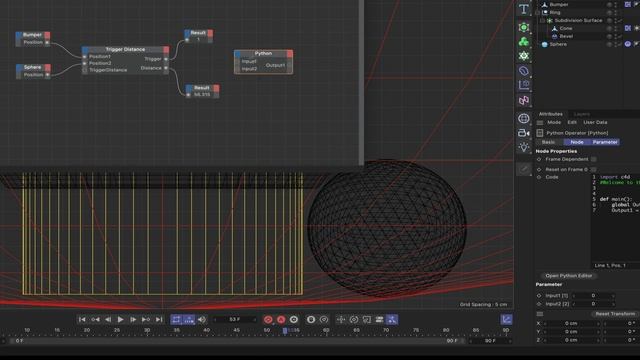Select the Cone object row
This screenshot has height=360, width=640.
(566, 28)
